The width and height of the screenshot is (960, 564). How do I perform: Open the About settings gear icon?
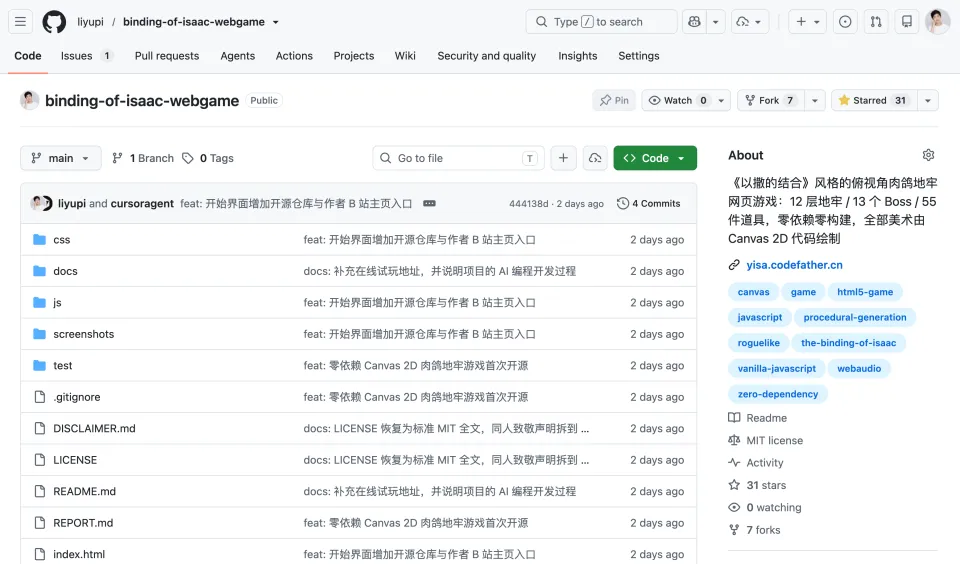click(x=928, y=155)
